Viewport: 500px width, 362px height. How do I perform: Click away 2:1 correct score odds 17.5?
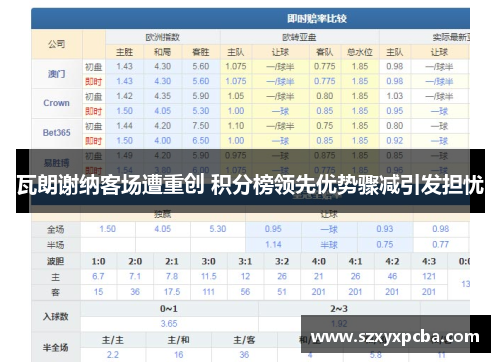(x=172, y=292)
